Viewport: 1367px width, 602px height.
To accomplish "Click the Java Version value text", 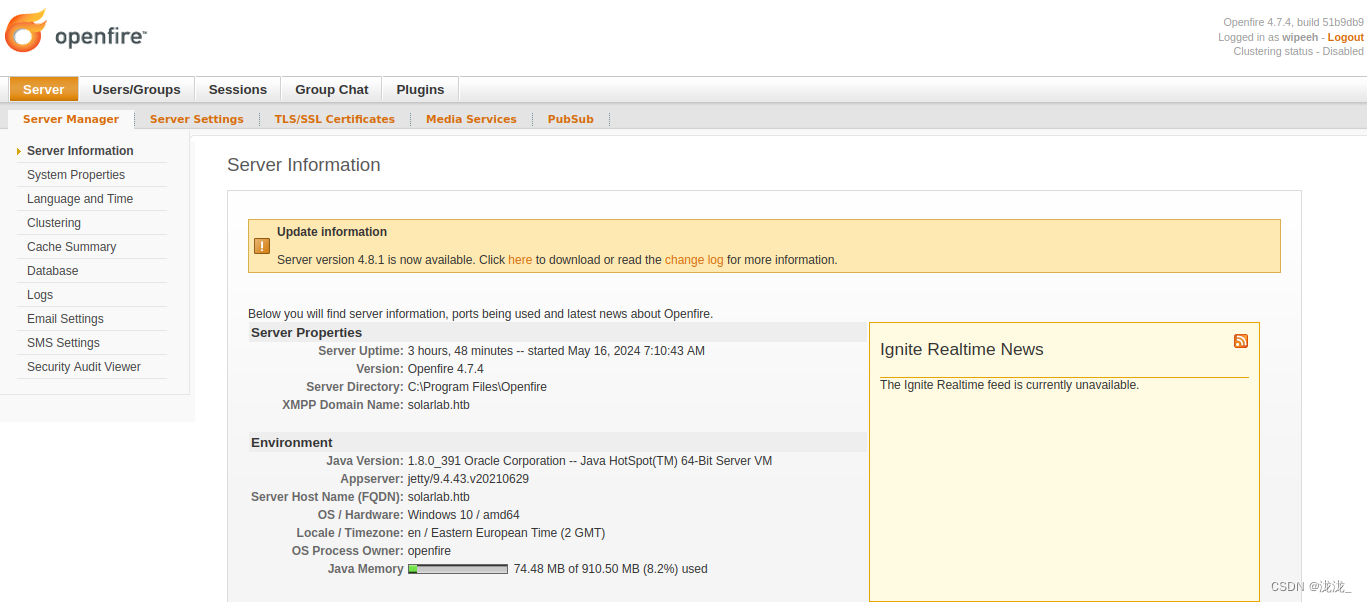I will [x=590, y=461].
